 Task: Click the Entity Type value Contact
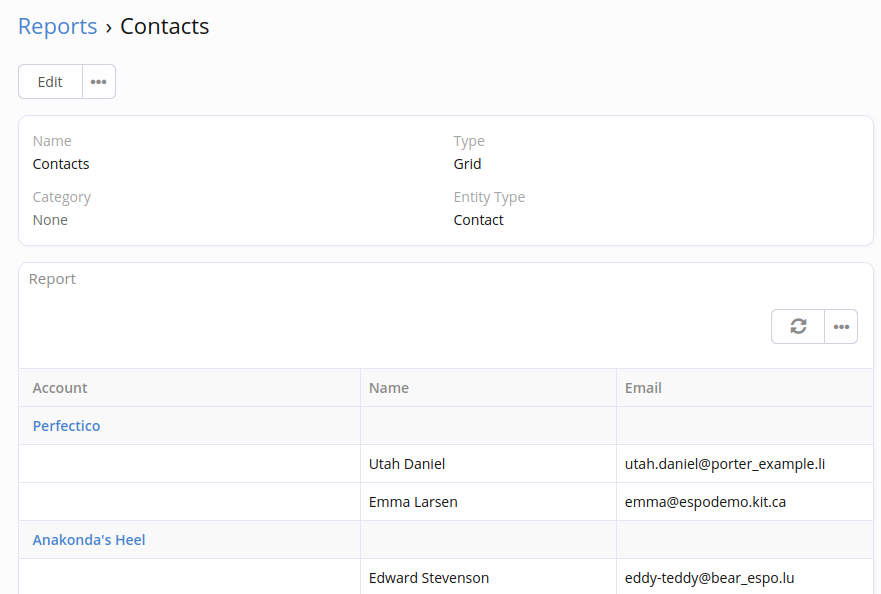click(478, 220)
